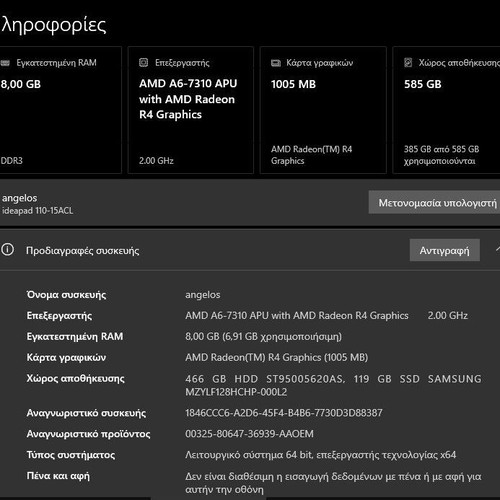500x500 pixels.
Task: Click the processor chip icon
Action: [x=143, y=62]
